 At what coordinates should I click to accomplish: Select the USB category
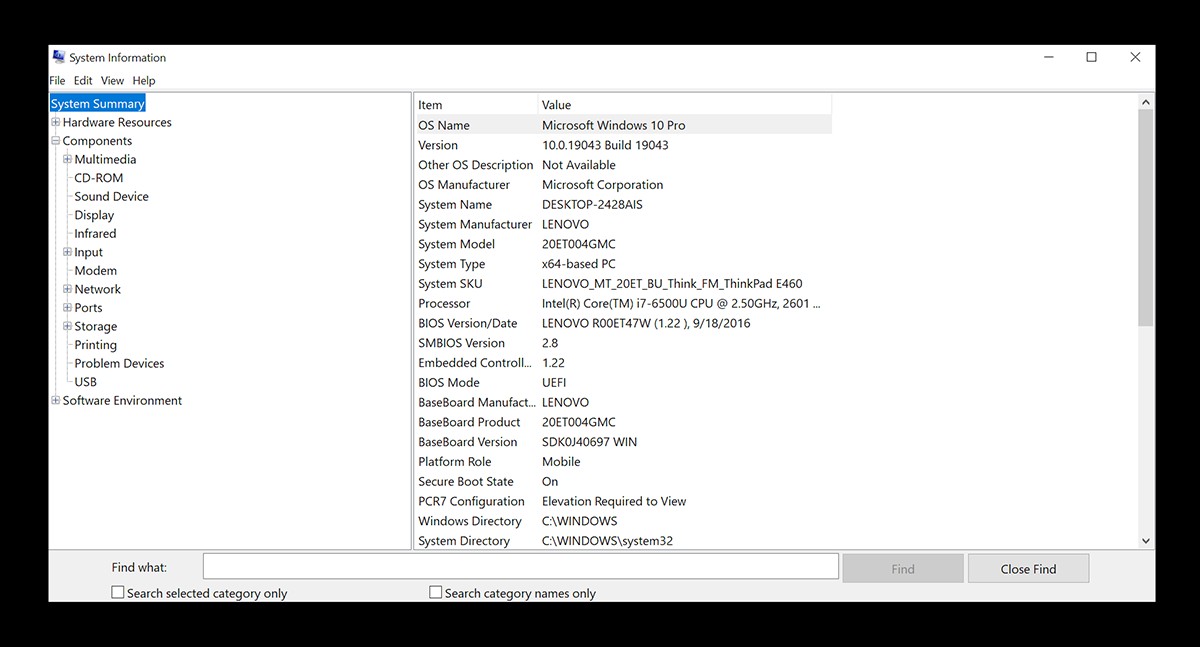pos(85,382)
